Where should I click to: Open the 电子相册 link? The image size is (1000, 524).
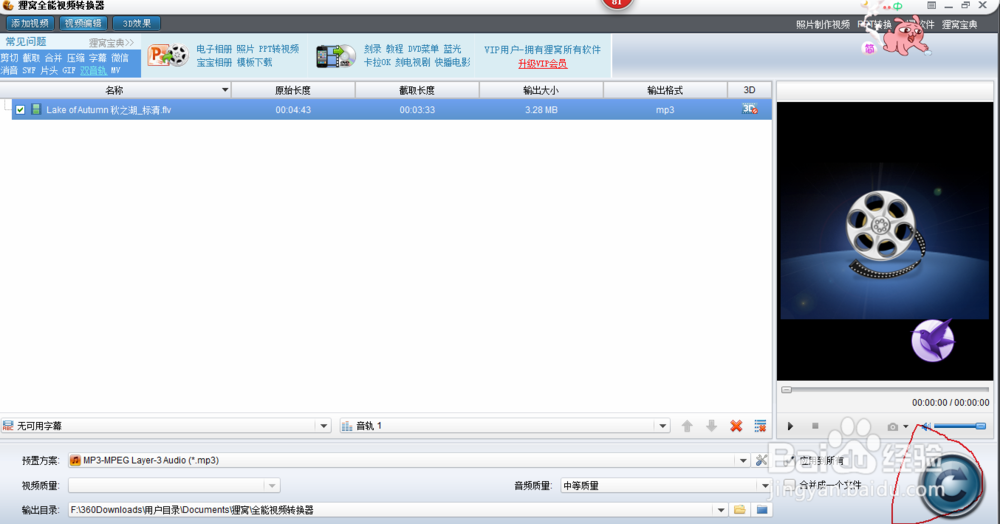(214, 49)
